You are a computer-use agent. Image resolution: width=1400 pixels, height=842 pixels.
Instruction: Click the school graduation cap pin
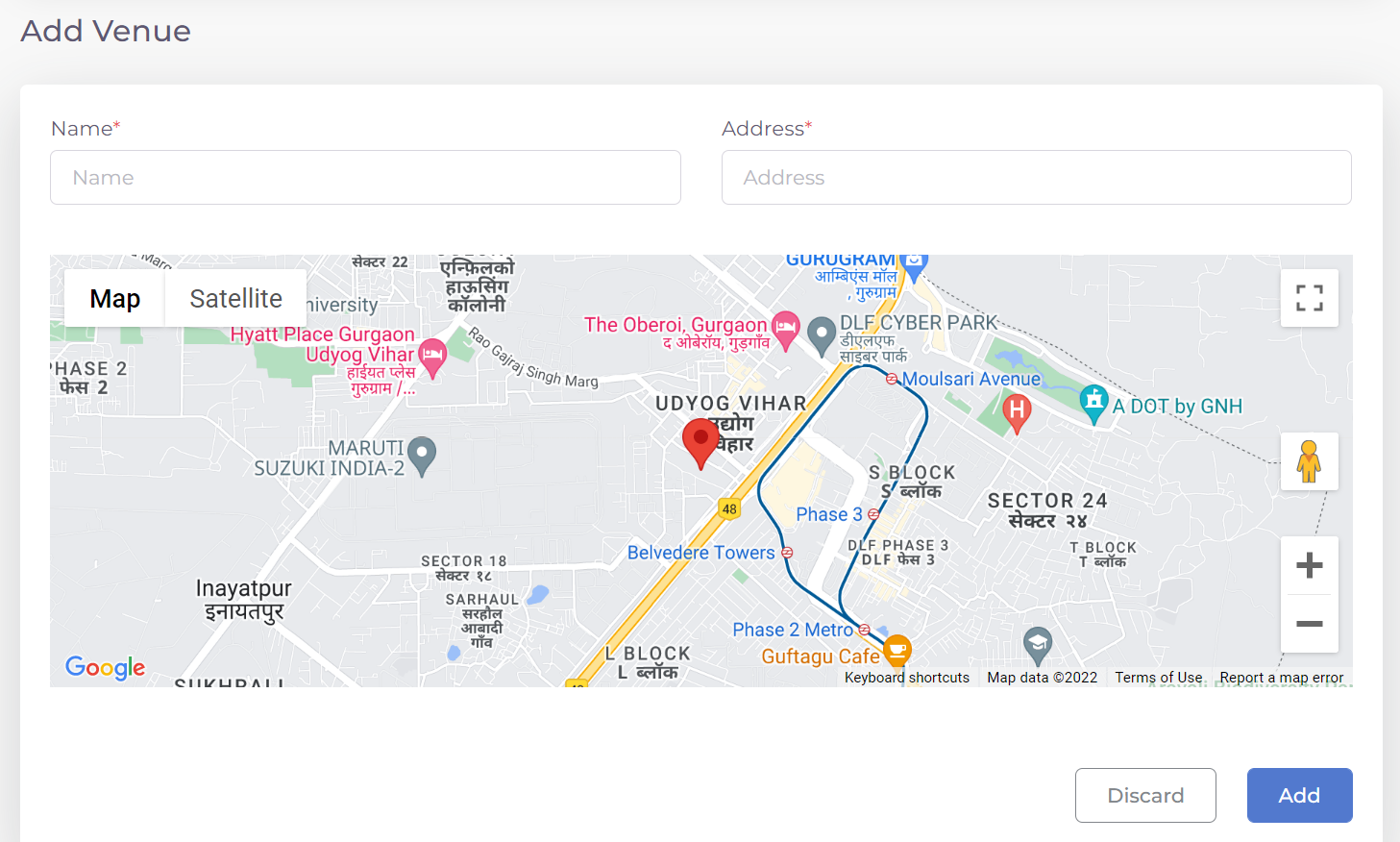[x=1037, y=646]
